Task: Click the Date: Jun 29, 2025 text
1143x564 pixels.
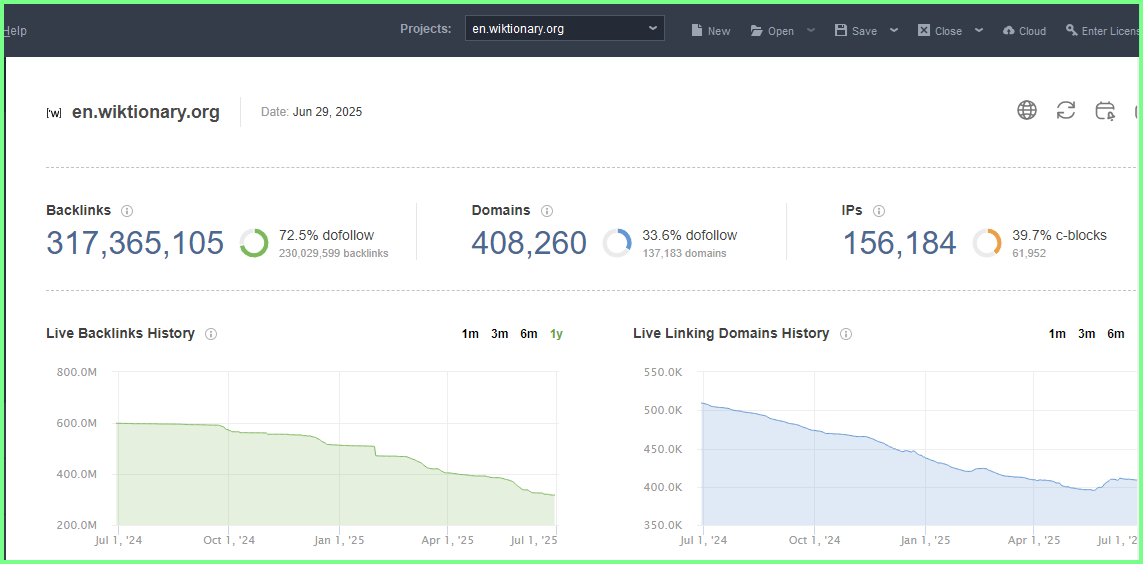Action: point(311,112)
